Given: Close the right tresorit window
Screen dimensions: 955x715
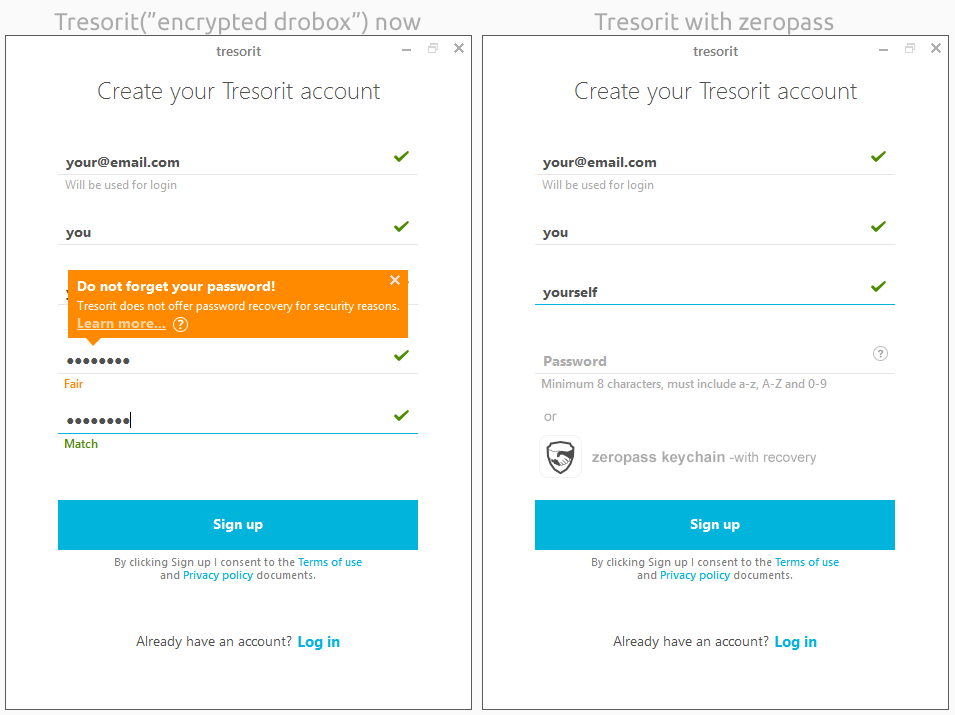Looking at the screenshot, I should (x=936, y=48).
